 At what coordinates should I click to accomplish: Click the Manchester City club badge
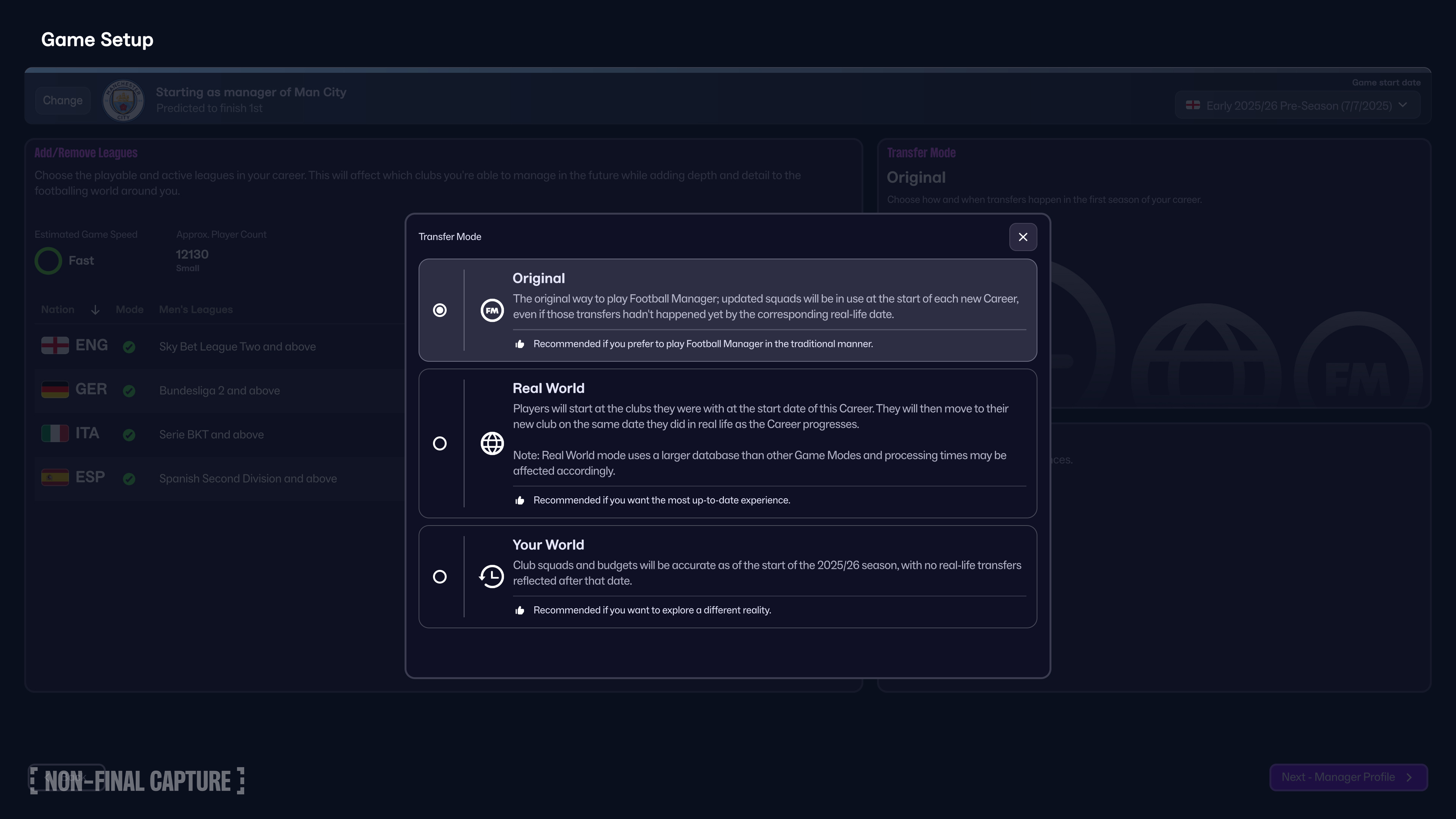[123, 100]
